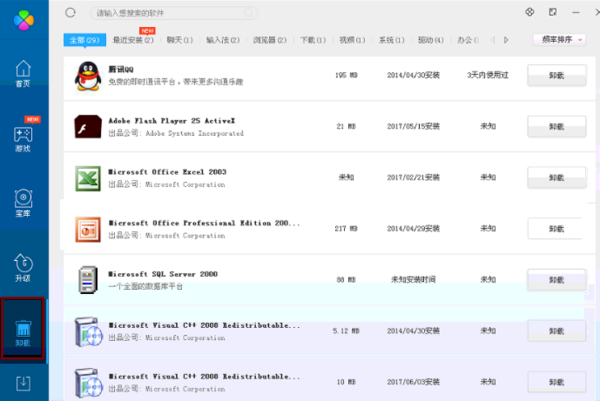Click the Office Professional Edition PowerPoint icon
Viewport: 600px width, 401px height.
pyautogui.click(x=88, y=230)
